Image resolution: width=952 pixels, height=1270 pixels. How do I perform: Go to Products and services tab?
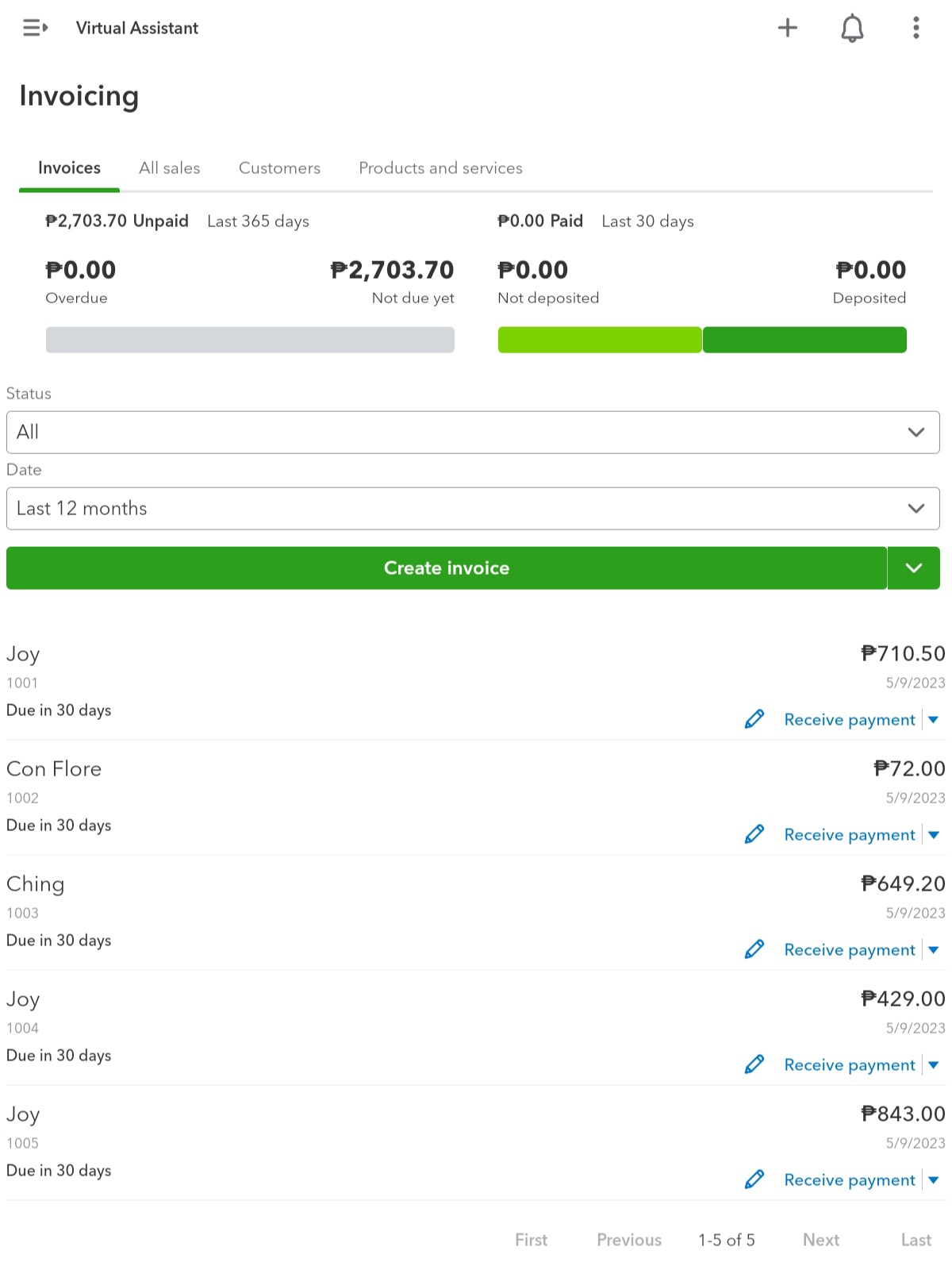tap(440, 168)
